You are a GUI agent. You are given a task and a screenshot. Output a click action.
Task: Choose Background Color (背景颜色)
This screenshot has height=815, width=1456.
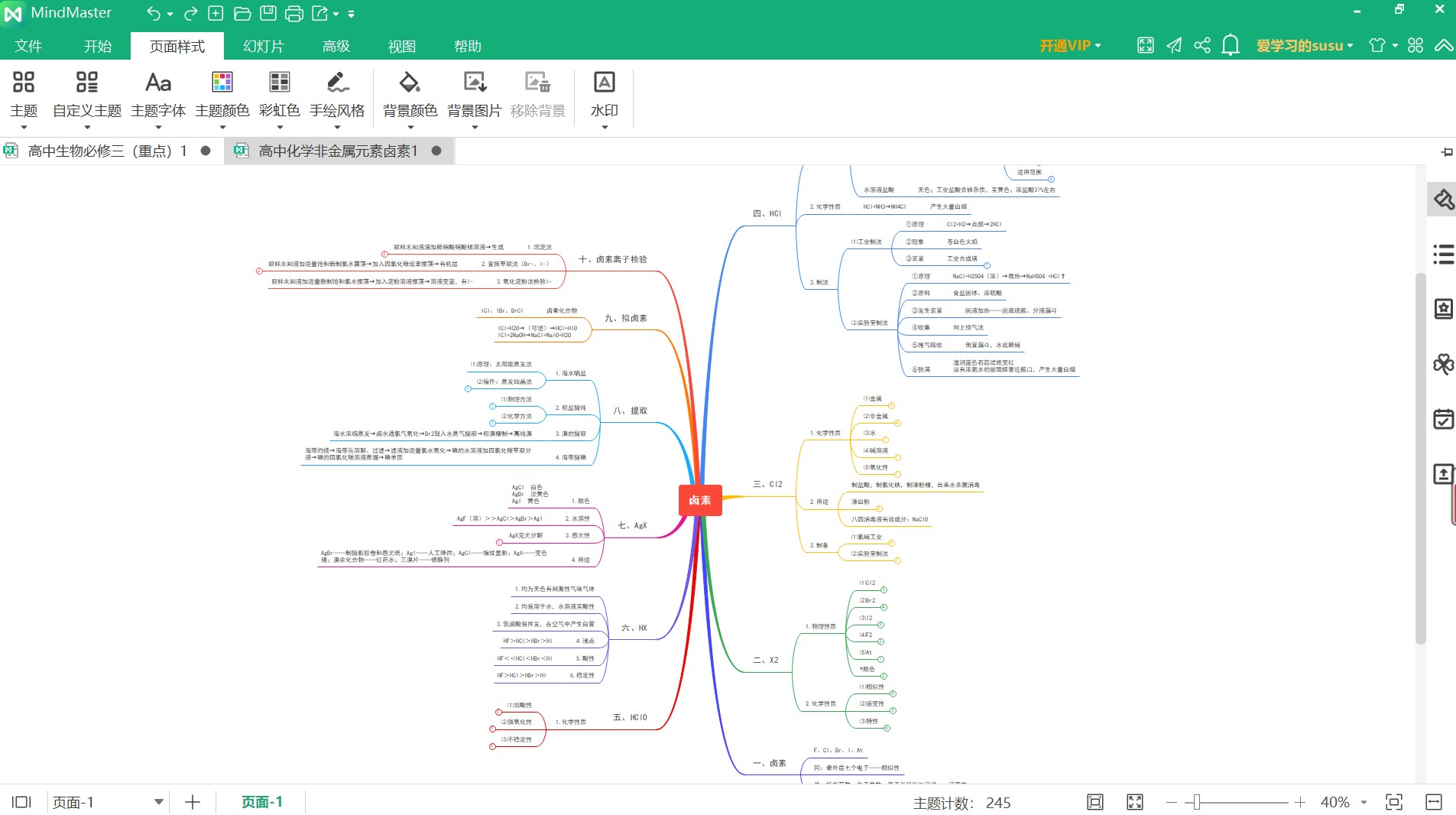pos(410,98)
